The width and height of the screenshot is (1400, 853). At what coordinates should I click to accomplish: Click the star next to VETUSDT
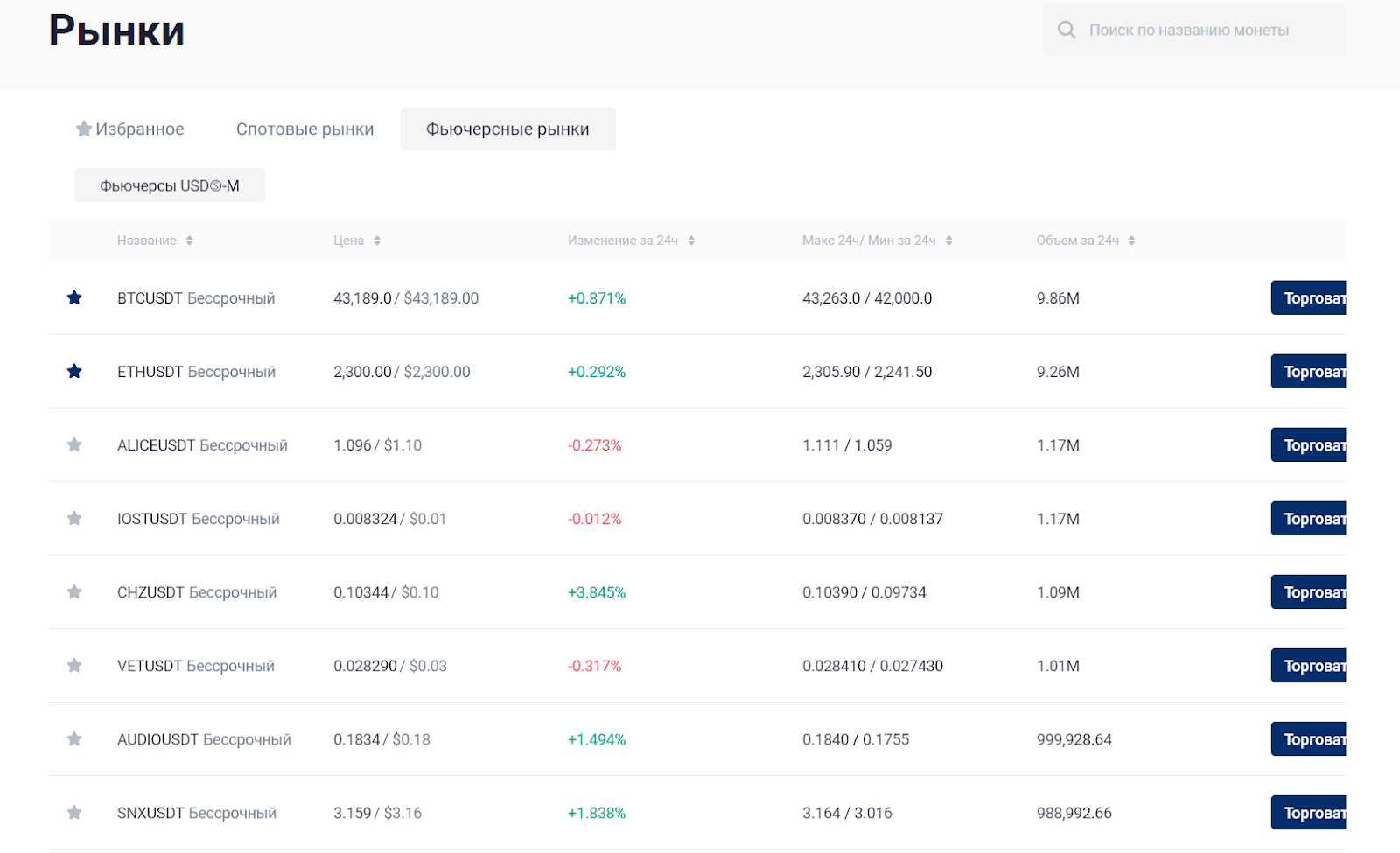[x=74, y=666]
